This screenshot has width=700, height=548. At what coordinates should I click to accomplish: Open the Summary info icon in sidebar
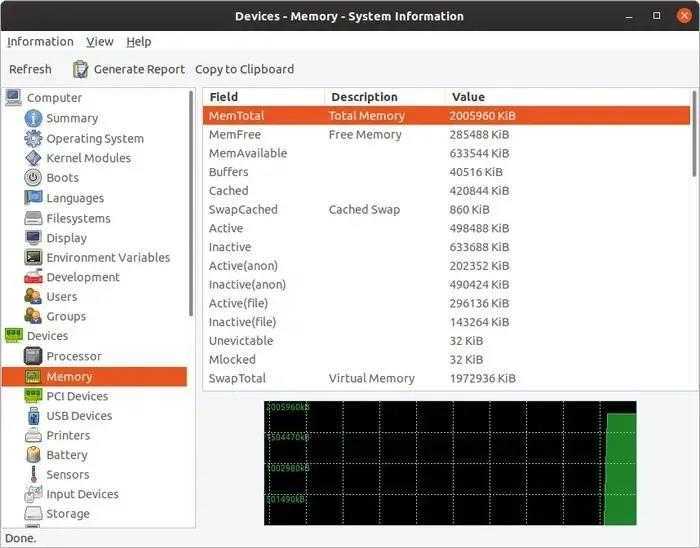coord(33,118)
